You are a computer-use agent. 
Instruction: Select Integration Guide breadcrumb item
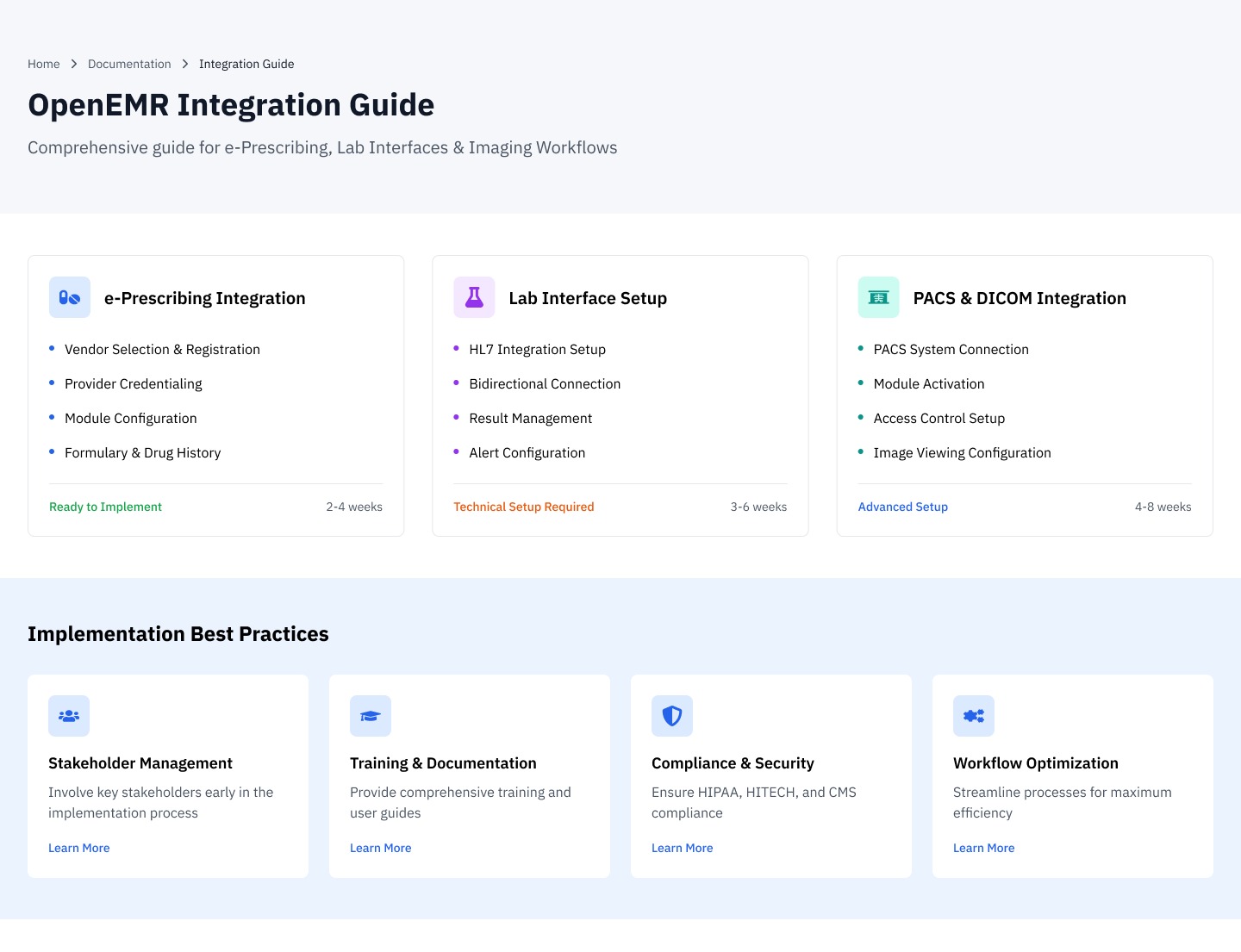click(246, 64)
